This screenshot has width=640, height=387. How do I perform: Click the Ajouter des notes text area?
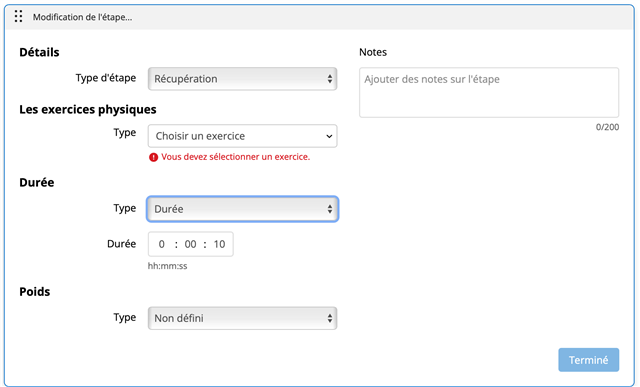pyautogui.click(x=489, y=93)
